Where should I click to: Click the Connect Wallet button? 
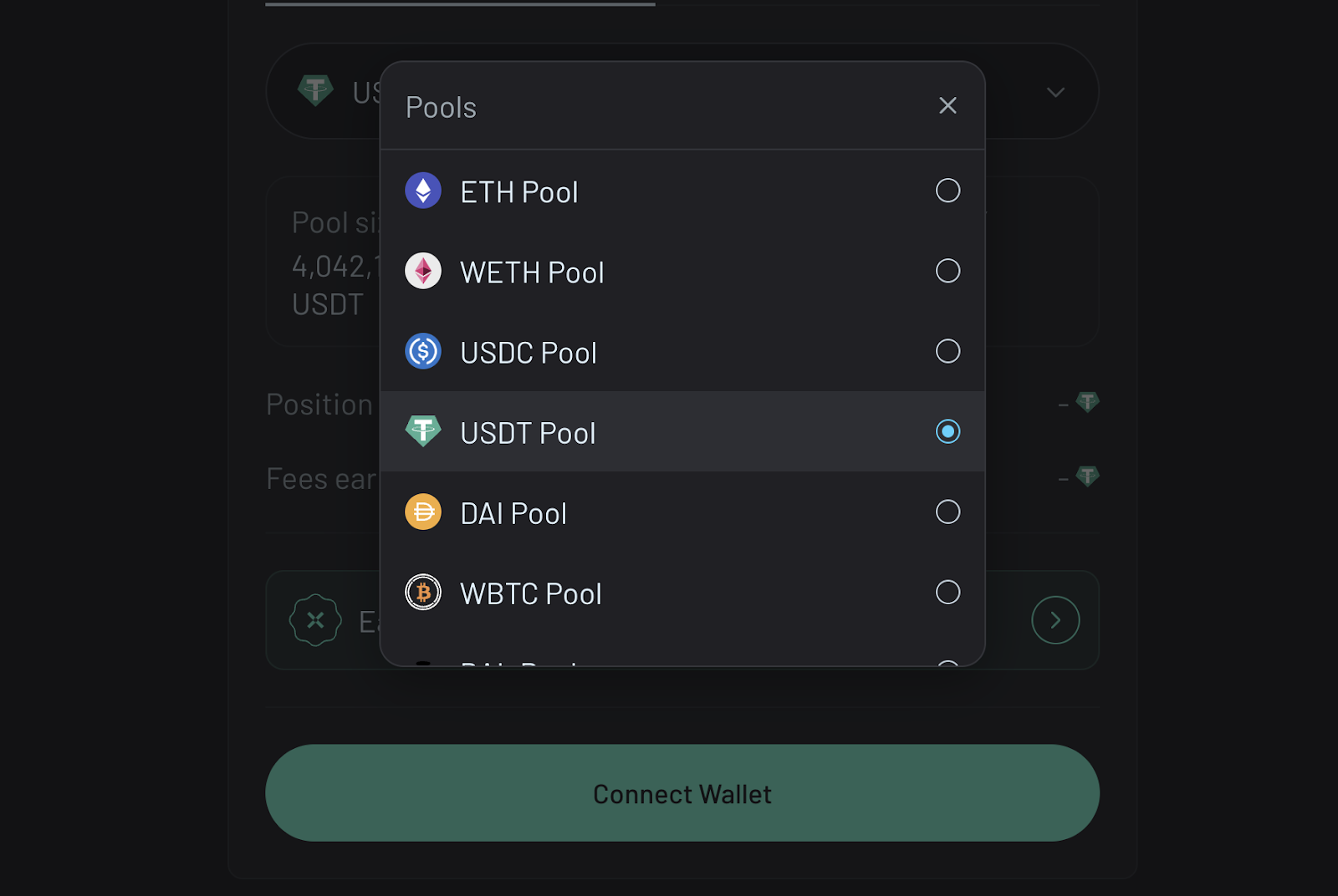(x=682, y=793)
